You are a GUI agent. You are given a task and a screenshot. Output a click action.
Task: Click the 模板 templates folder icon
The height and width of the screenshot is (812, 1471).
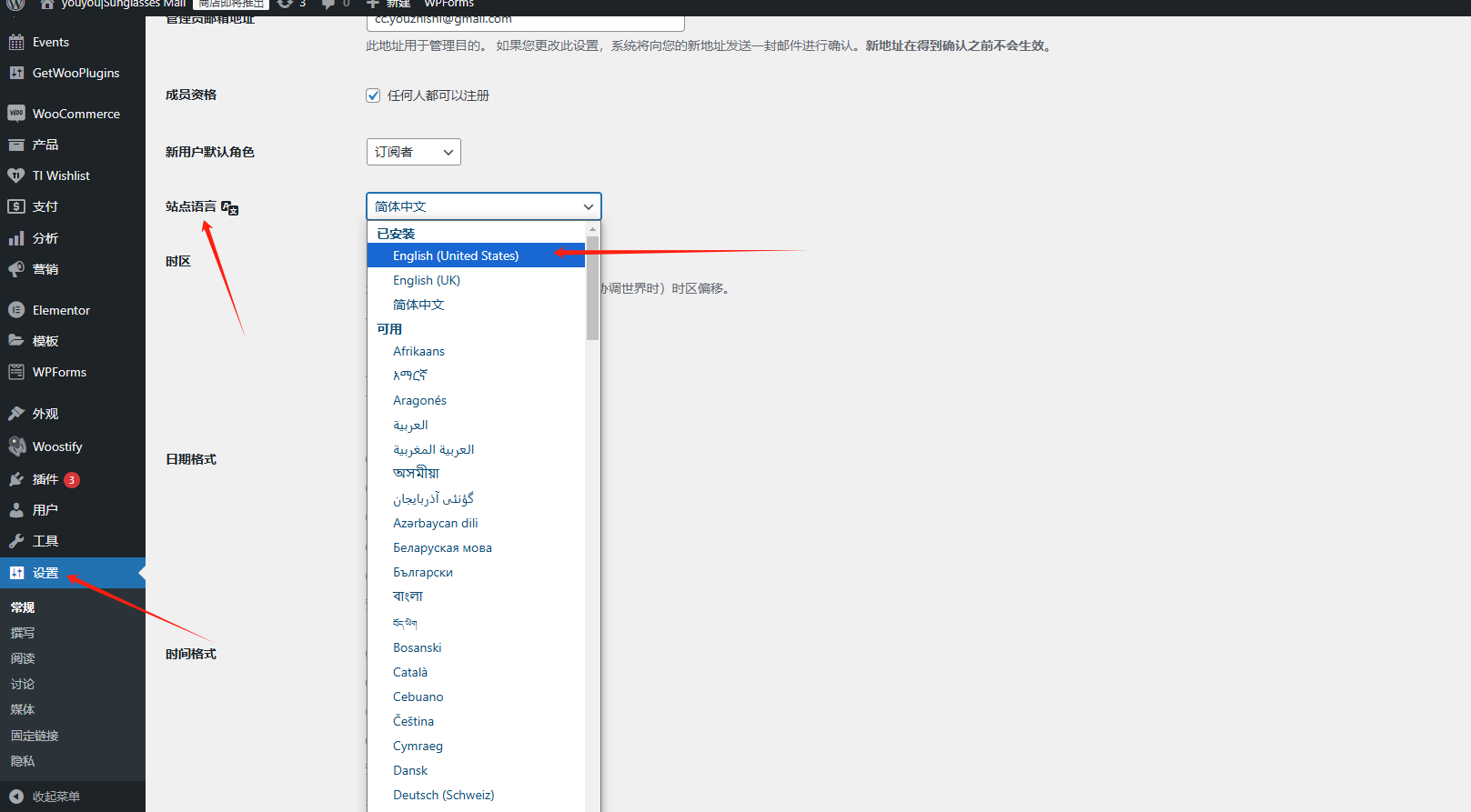(16, 341)
